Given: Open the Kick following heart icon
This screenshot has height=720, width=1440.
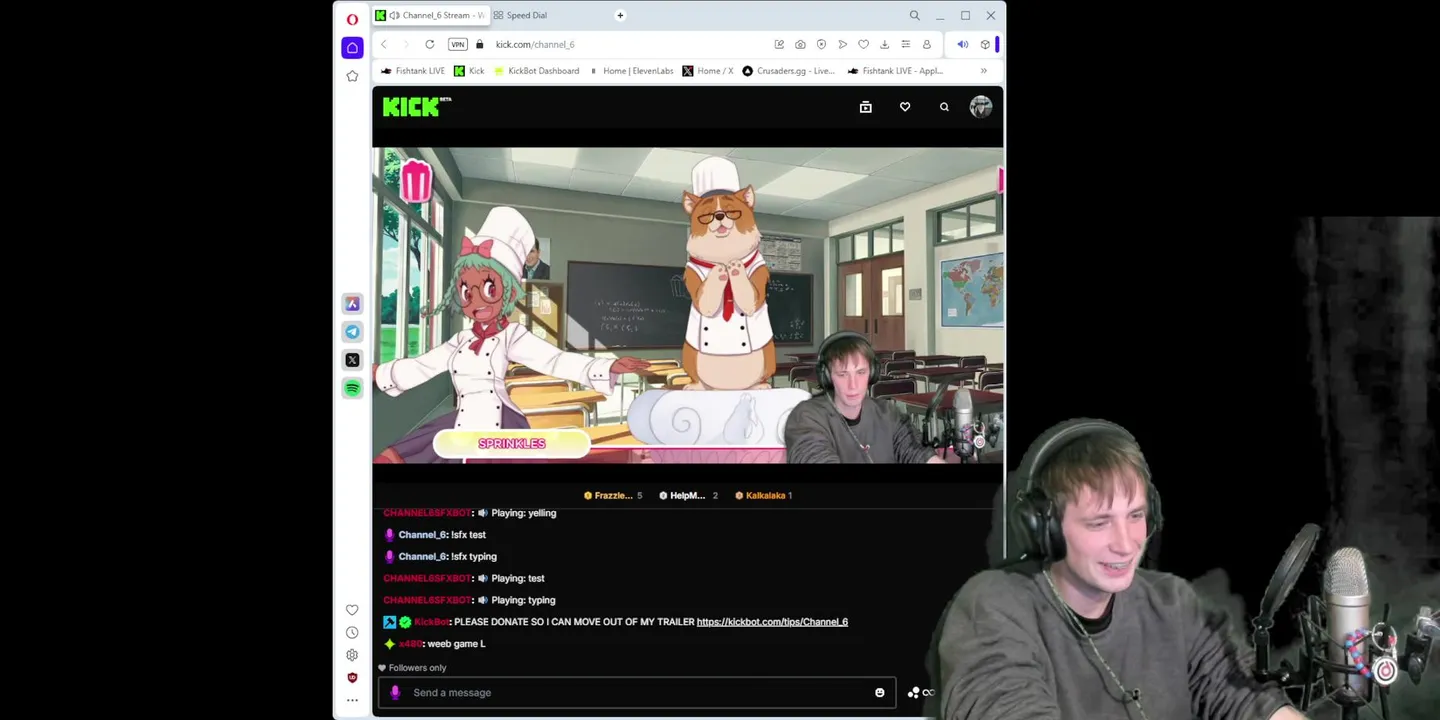Looking at the screenshot, I should (x=905, y=107).
